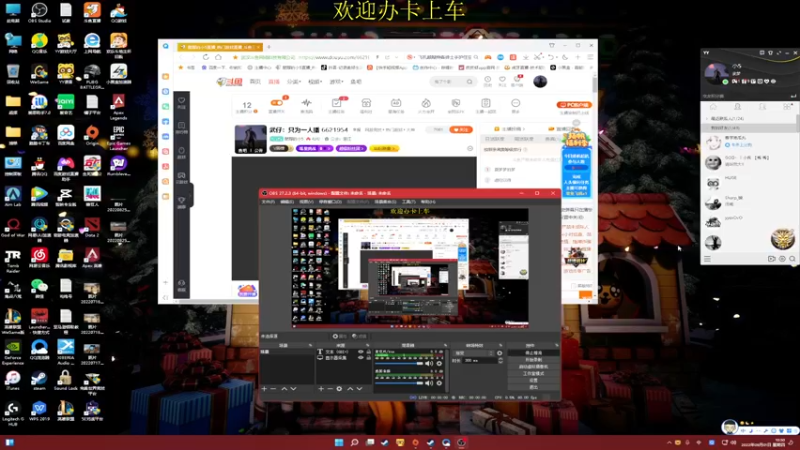Image resolution: width=800 pixels, height=450 pixels.
Task: Adjust the transition duration spinner arrows
Action: click(x=501, y=360)
